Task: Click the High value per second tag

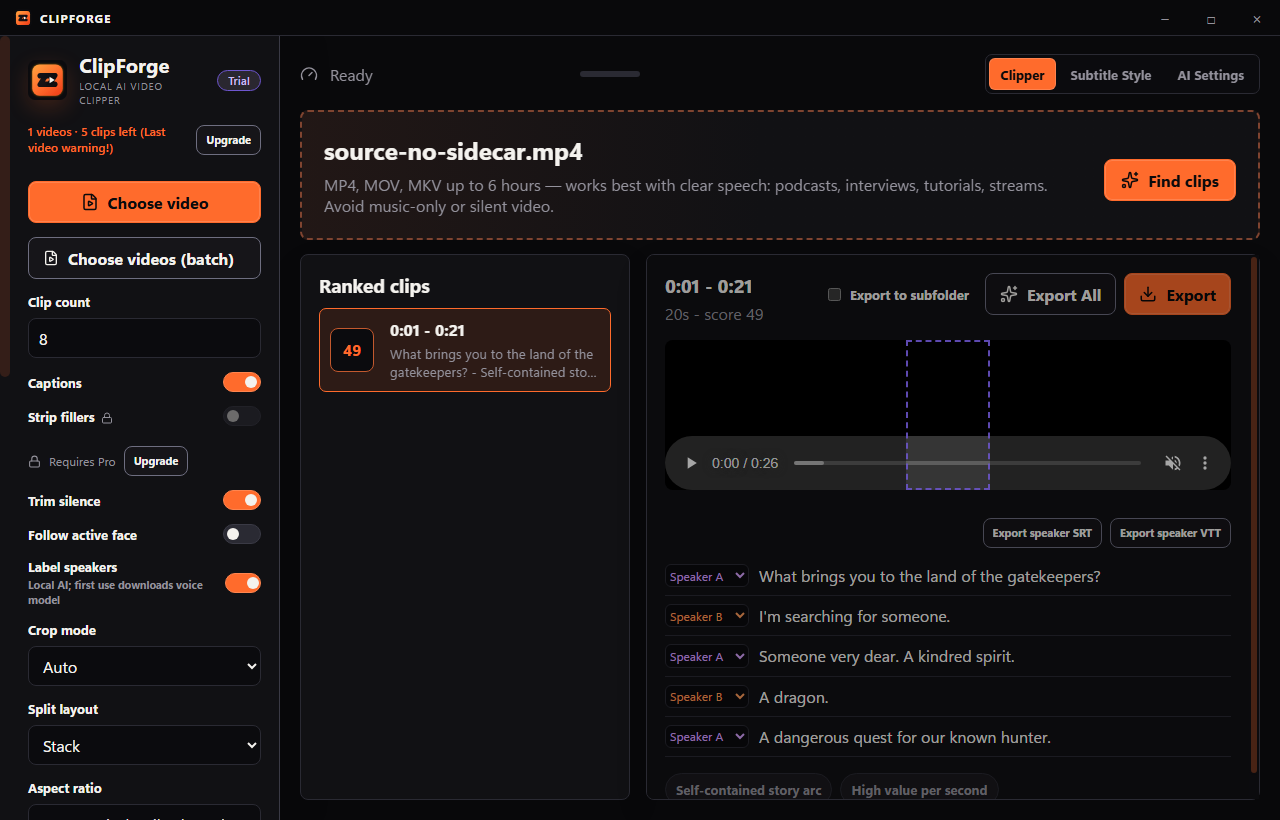Action: click(x=919, y=790)
